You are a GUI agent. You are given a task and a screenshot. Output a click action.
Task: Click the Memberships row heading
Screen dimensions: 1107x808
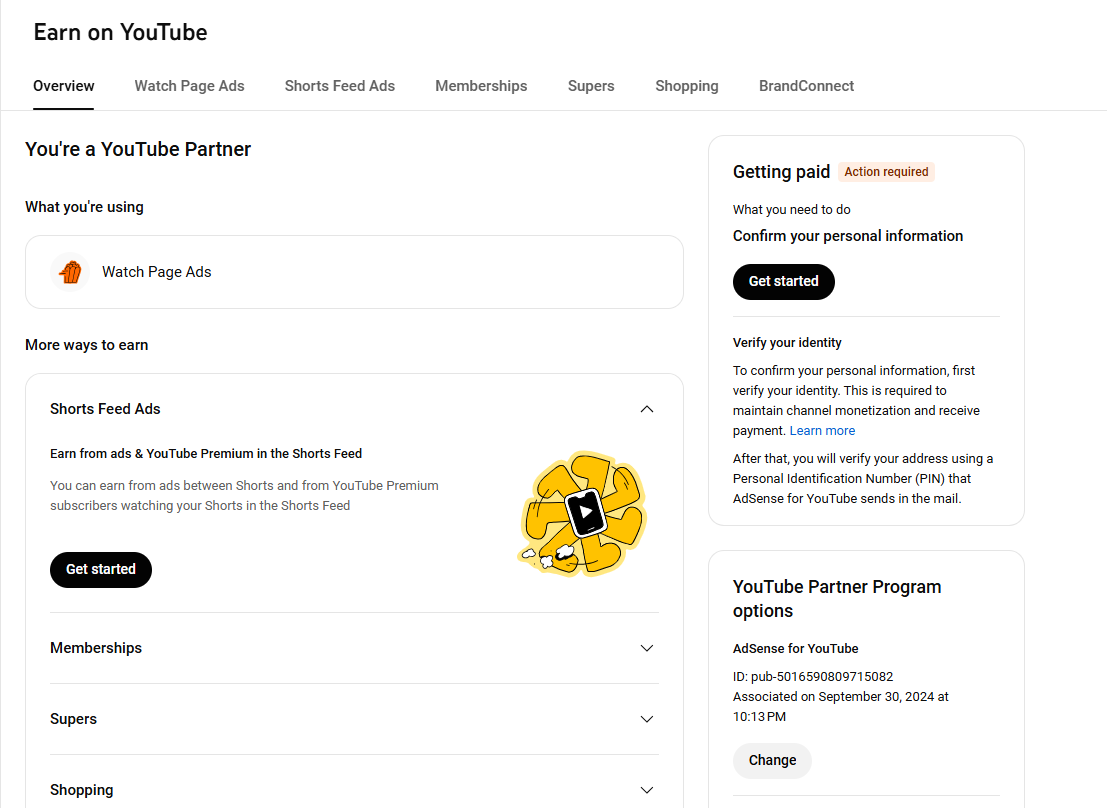pos(96,648)
